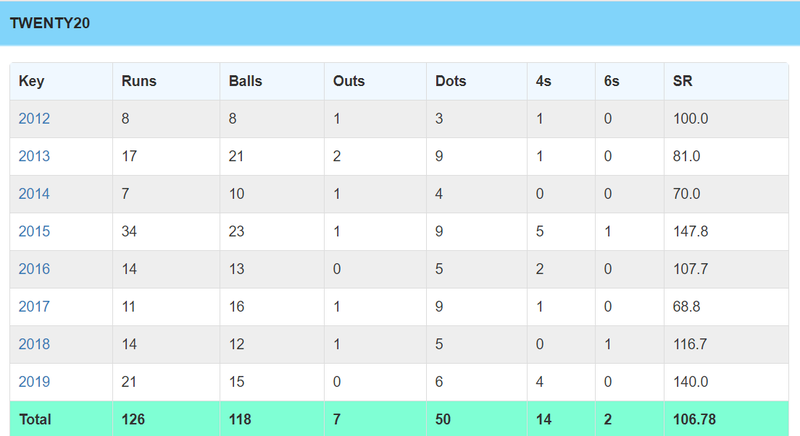
Task: Click the SR column header
Action: tap(682, 81)
